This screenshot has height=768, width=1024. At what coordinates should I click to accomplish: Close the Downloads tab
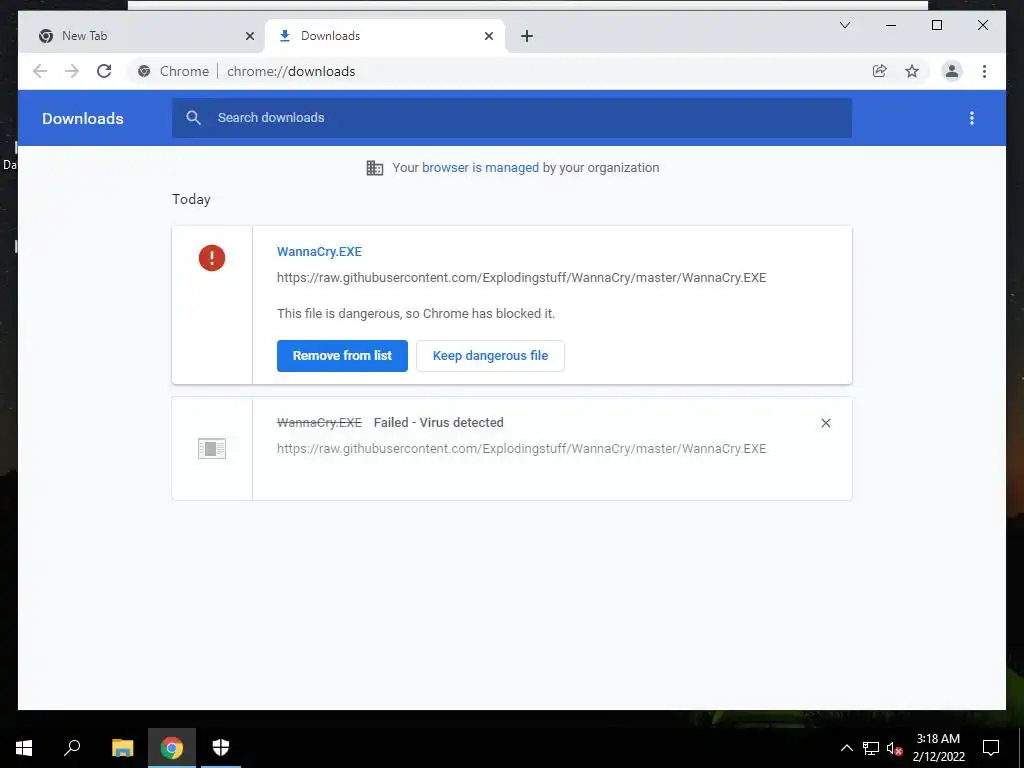click(488, 36)
